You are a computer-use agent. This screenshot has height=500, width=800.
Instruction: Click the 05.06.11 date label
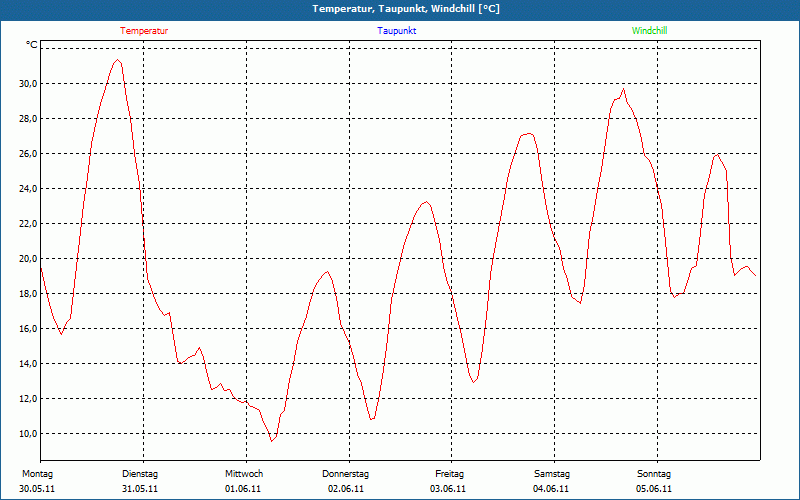pos(654,489)
